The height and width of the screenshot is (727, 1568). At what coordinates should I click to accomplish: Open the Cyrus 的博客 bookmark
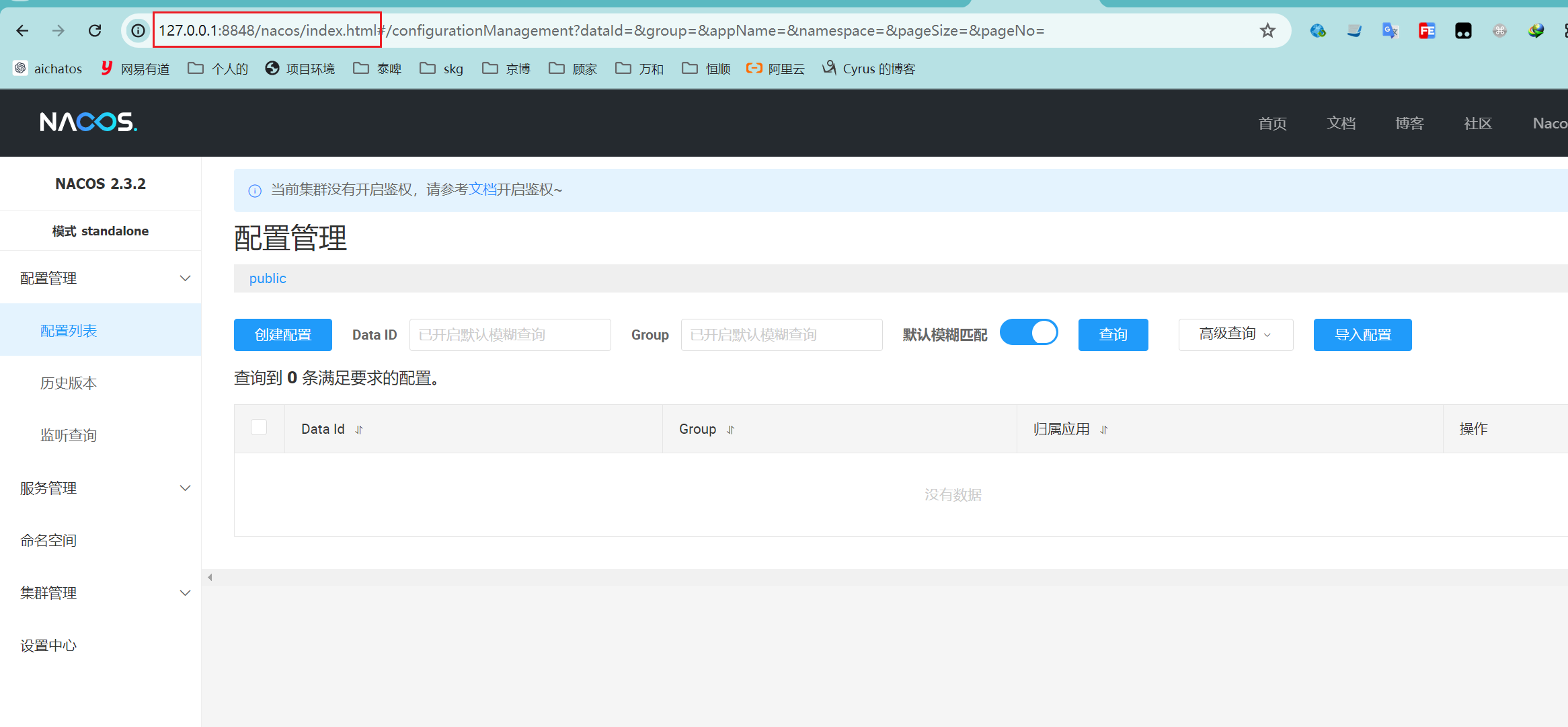(869, 69)
